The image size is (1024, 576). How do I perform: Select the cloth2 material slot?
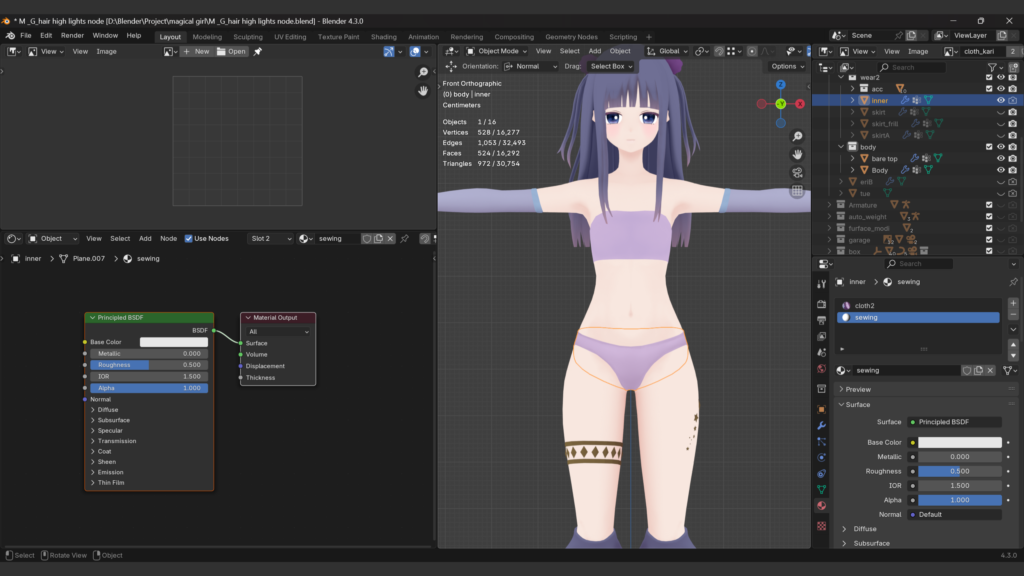tap(865, 305)
